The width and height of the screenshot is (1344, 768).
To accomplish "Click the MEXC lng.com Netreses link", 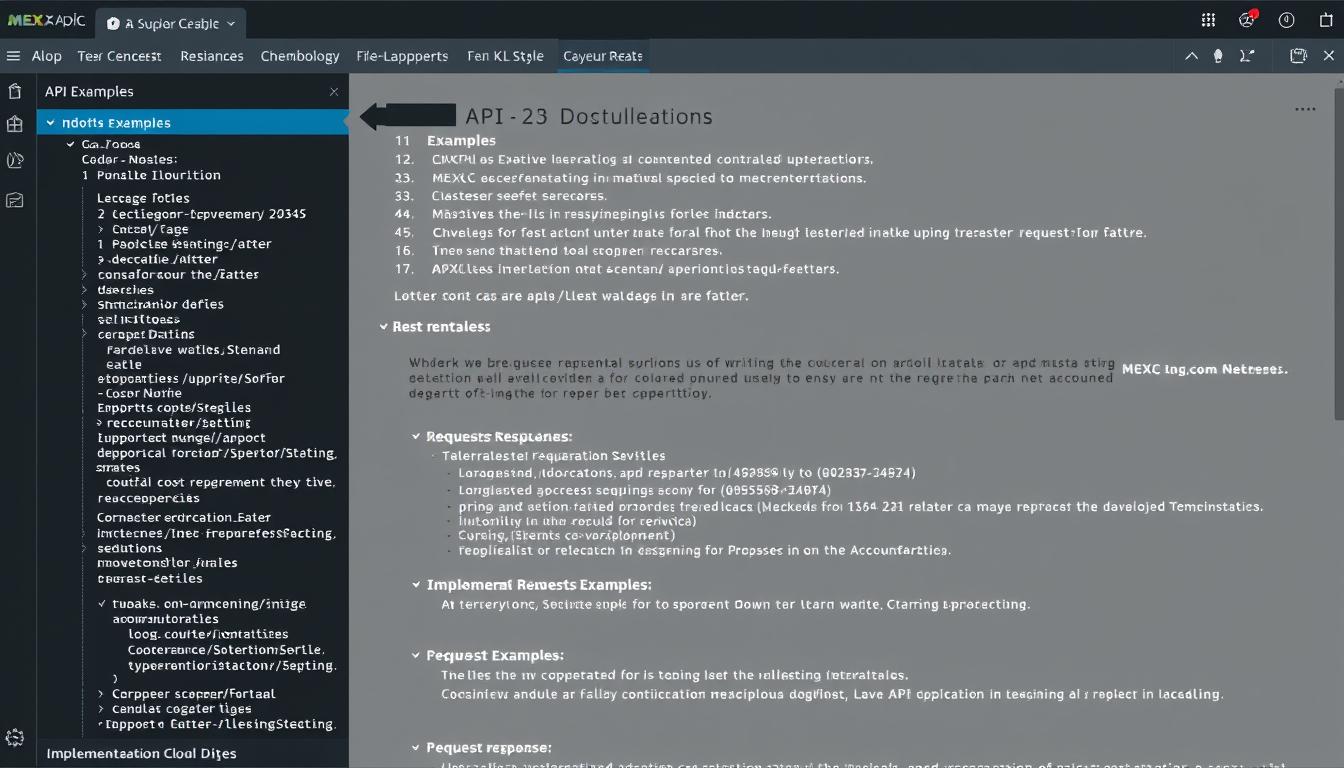I will 1205,369.
